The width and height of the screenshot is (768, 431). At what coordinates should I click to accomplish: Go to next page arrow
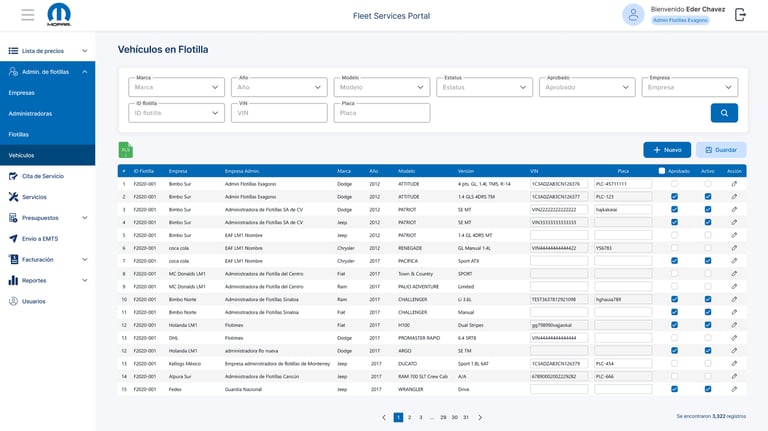480,417
